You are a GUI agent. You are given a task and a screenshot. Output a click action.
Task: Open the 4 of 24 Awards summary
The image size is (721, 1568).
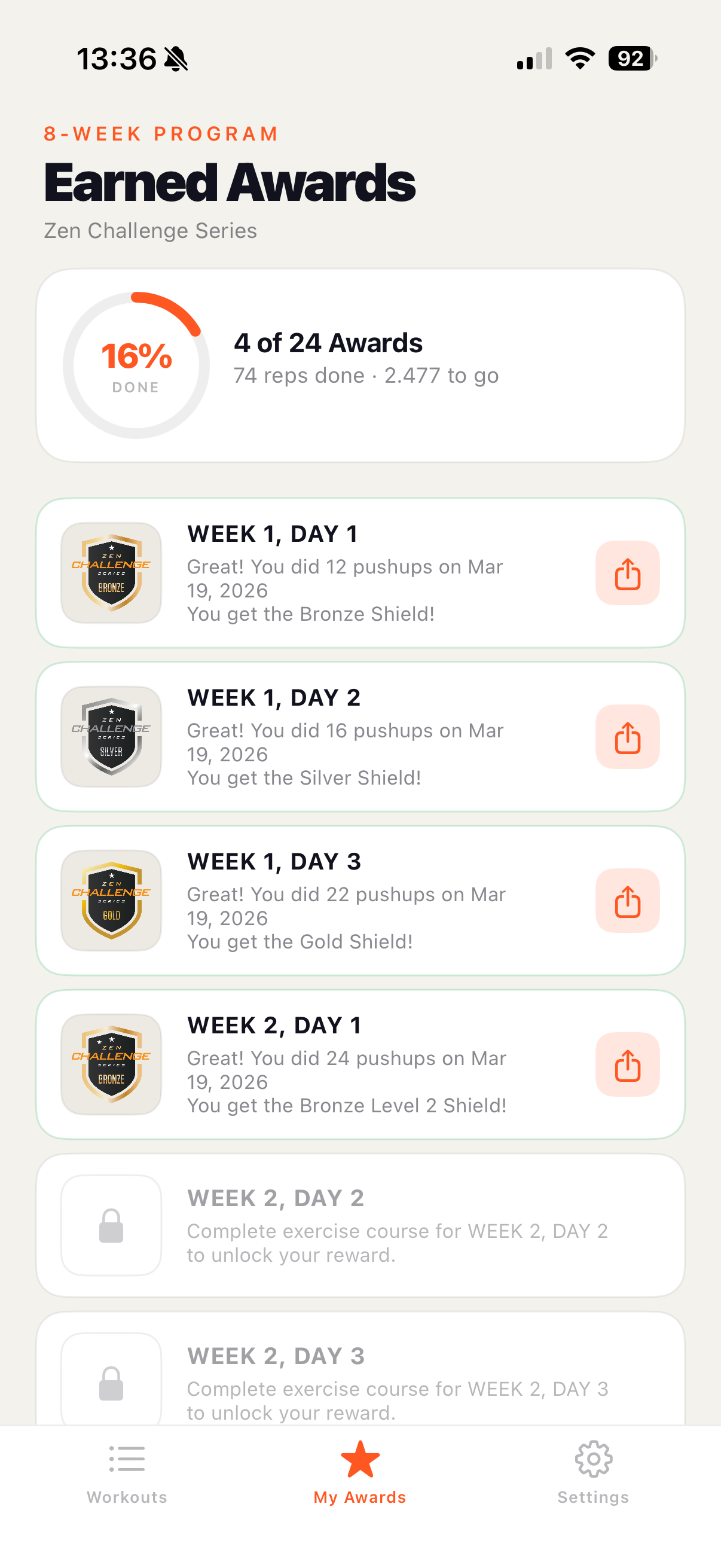[329, 343]
